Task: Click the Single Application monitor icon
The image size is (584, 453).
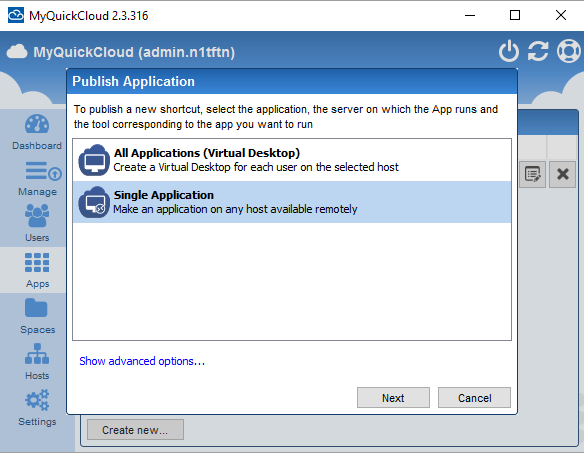Action: click(x=94, y=202)
